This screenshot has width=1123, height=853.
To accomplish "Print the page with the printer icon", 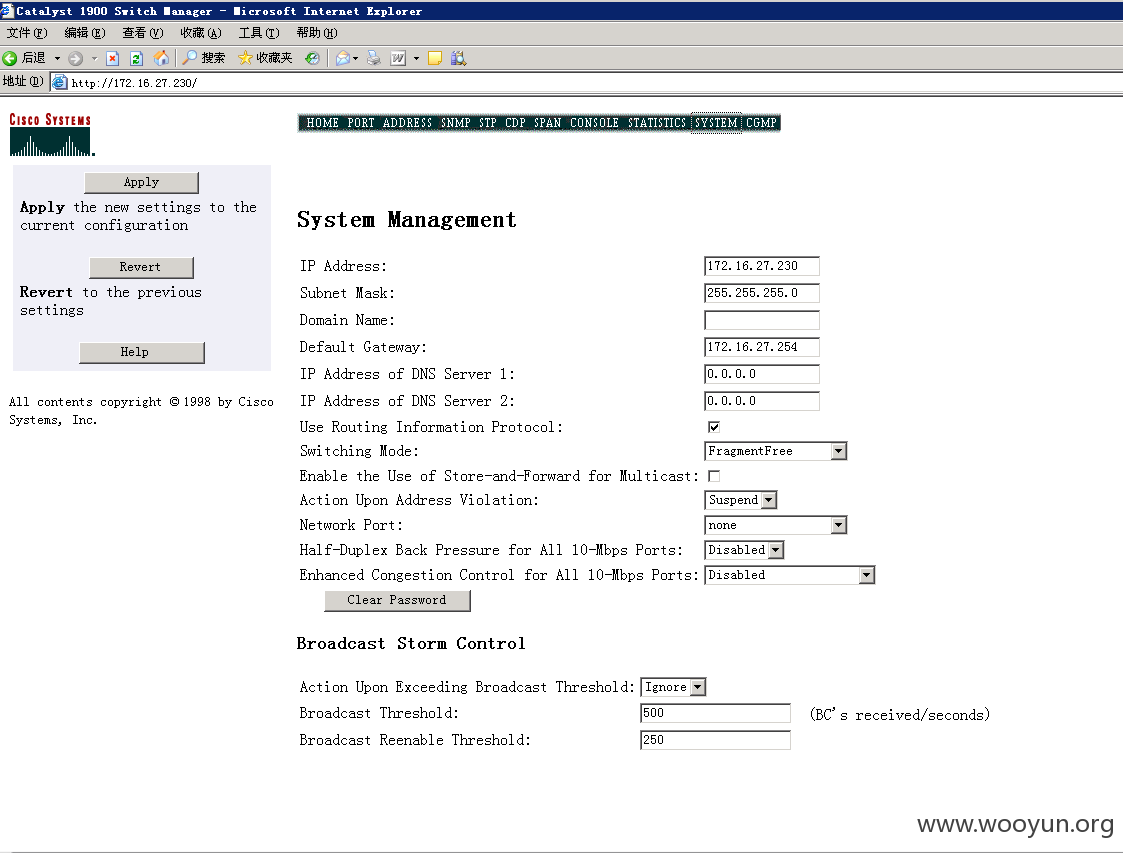I will pos(374,58).
